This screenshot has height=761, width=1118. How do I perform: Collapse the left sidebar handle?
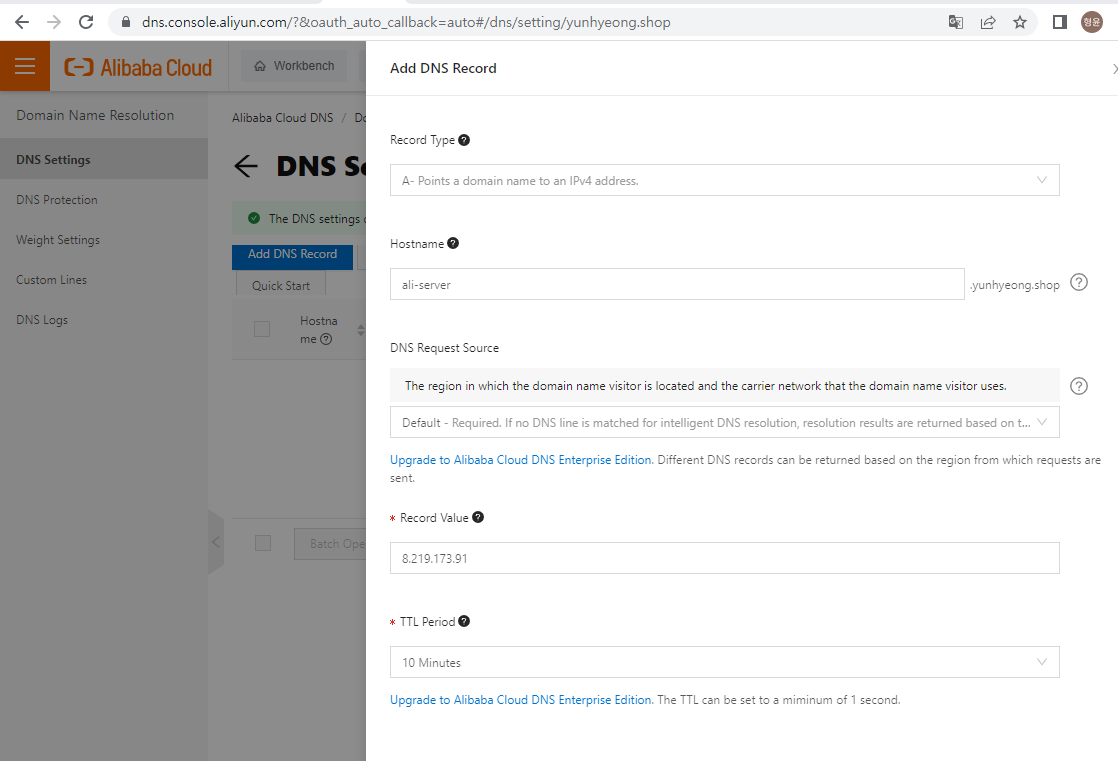pos(216,542)
